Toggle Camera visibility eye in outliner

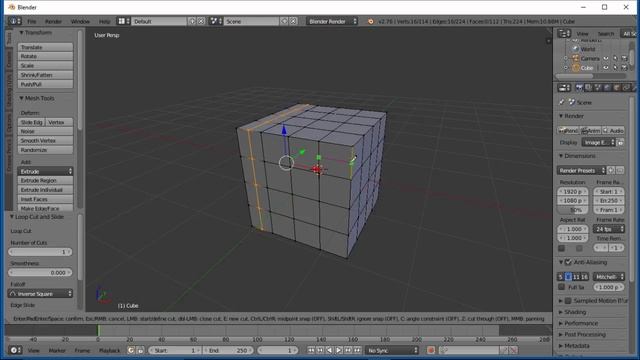(x=606, y=58)
